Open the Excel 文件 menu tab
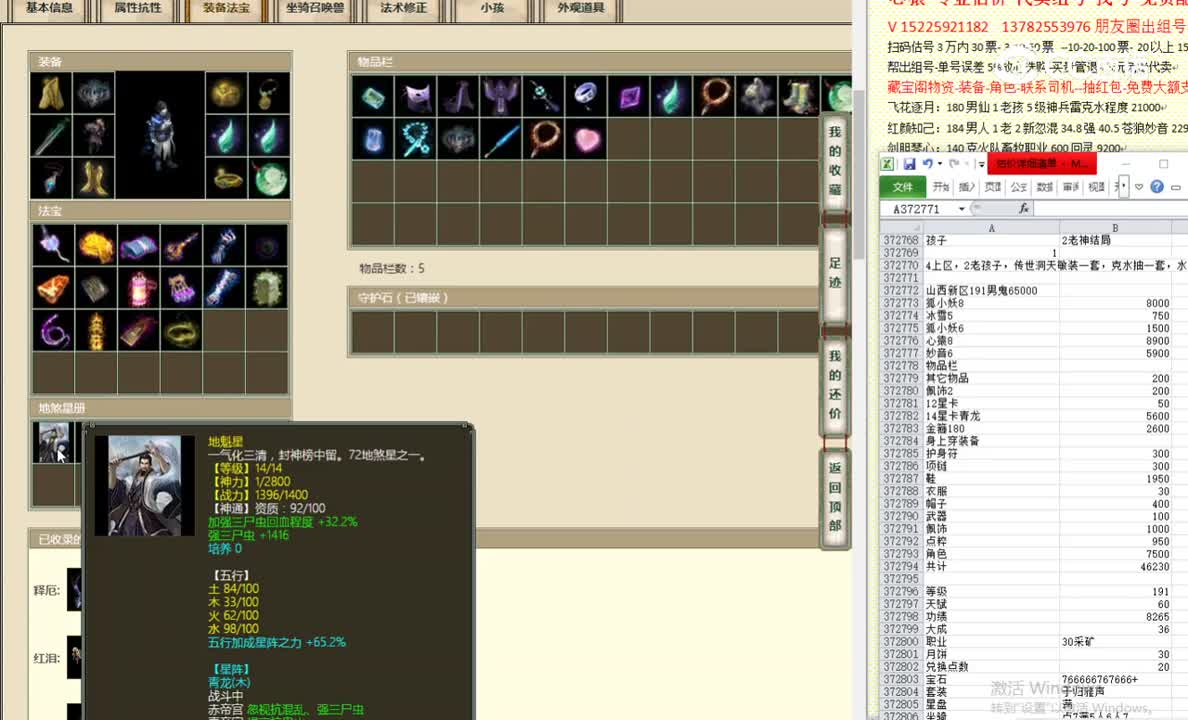The height and width of the screenshot is (720, 1188). [x=902, y=187]
